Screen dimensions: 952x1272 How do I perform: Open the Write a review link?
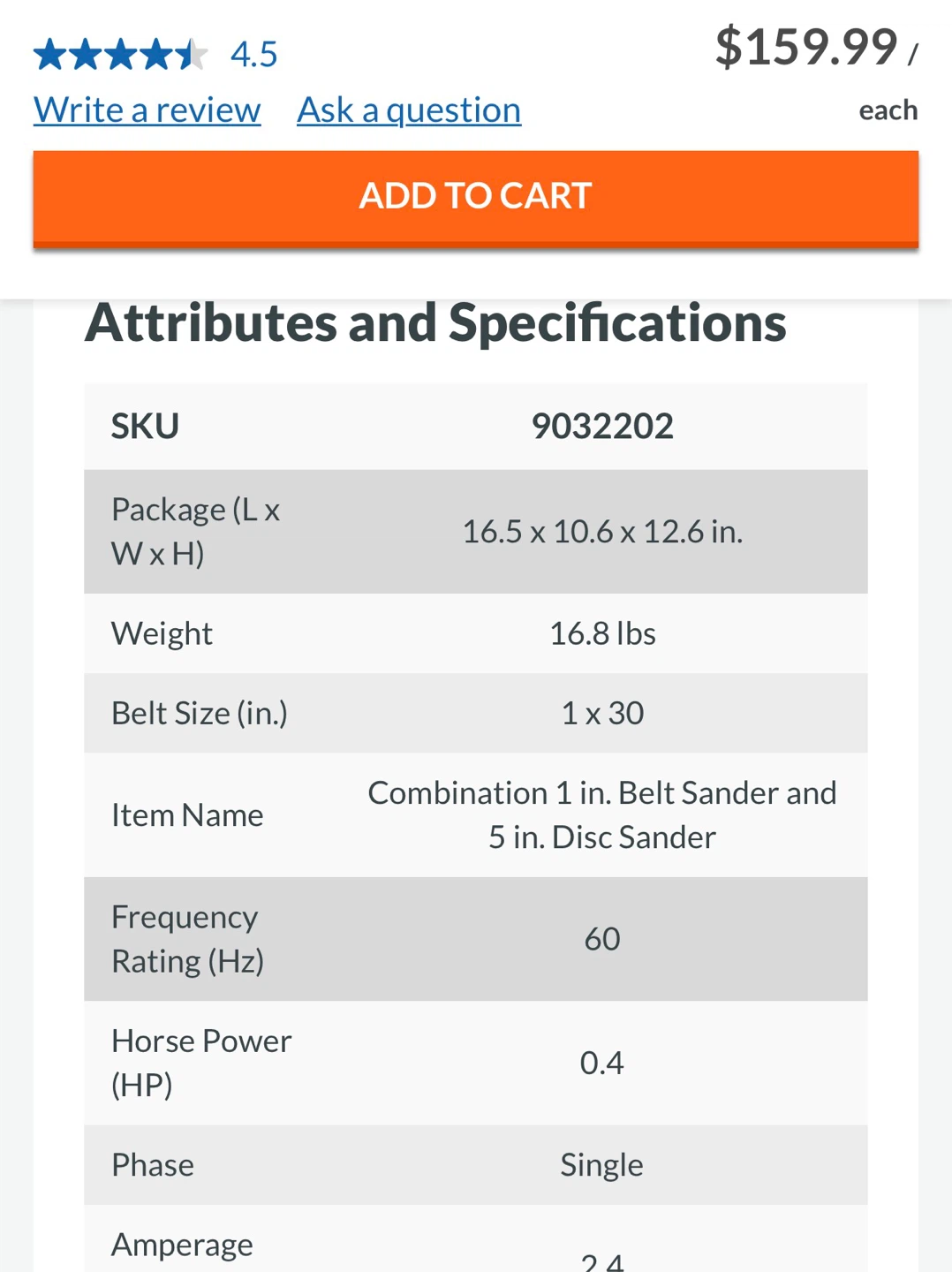[x=147, y=110]
